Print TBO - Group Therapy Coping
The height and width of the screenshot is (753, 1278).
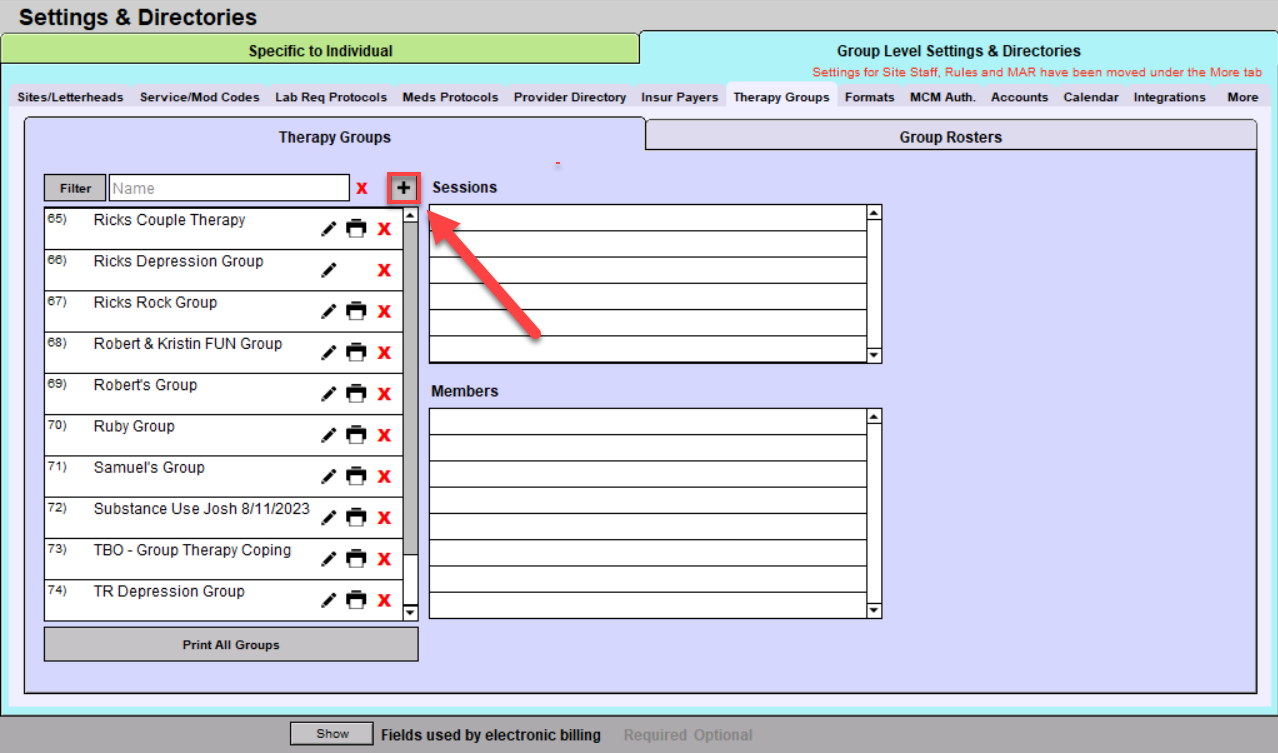pos(356,558)
